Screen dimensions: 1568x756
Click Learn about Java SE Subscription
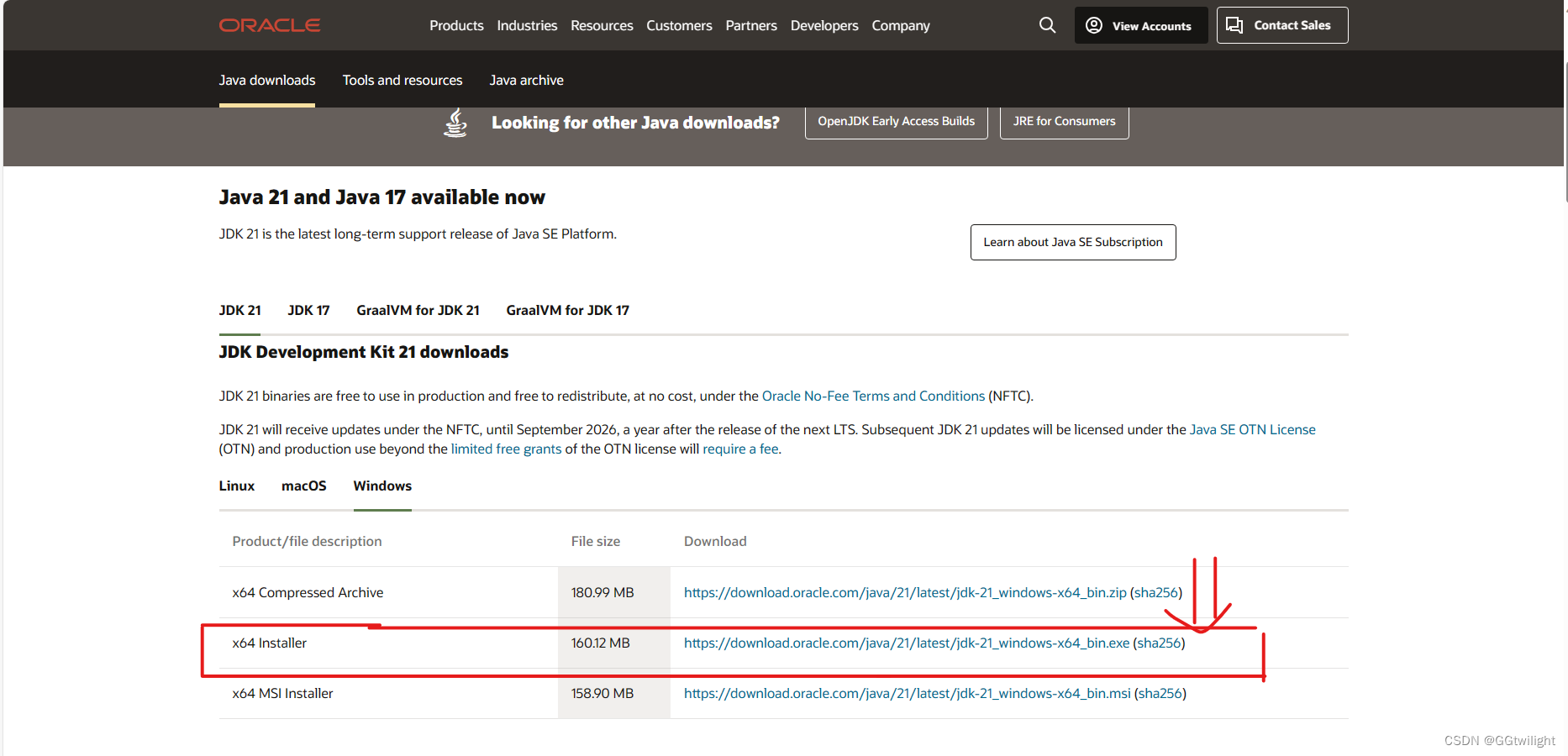tap(1073, 242)
